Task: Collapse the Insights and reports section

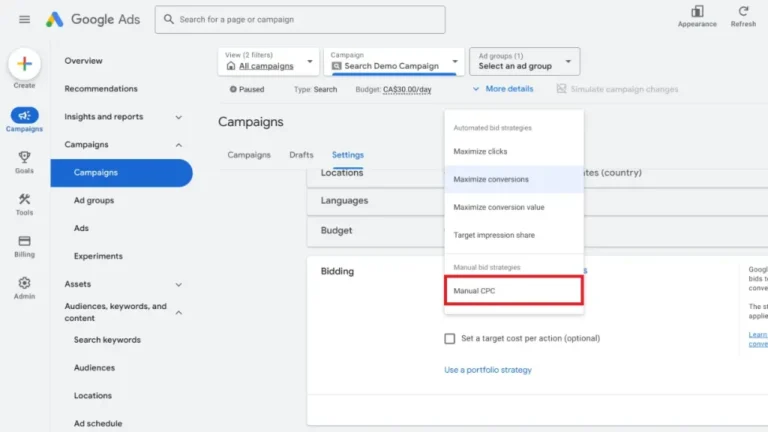Action: [x=178, y=117]
